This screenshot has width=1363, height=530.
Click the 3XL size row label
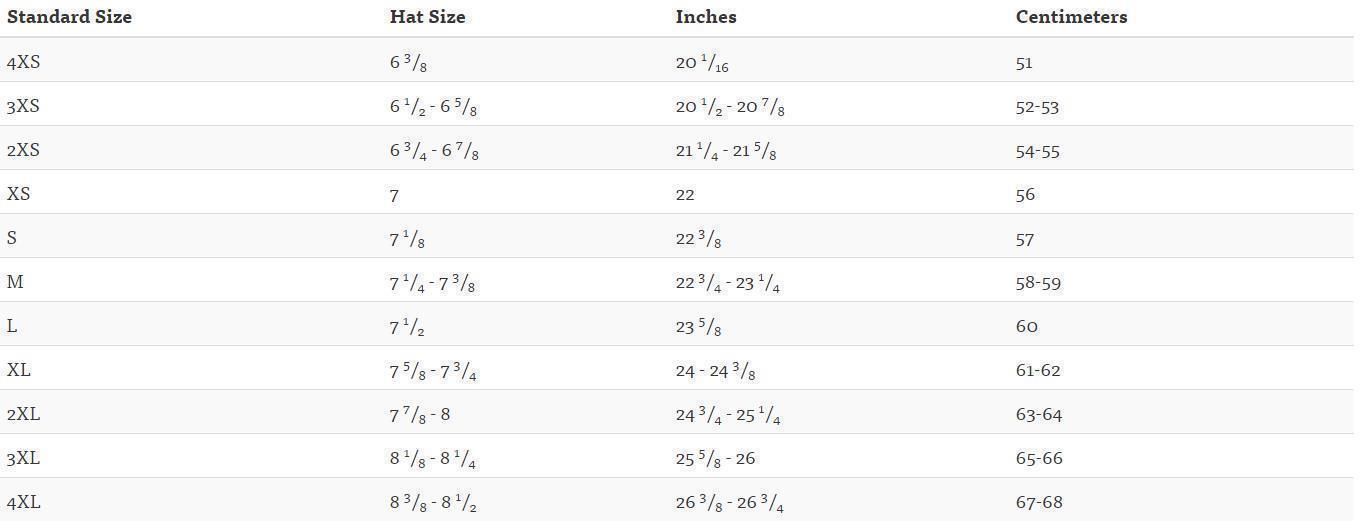click(23, 458)
